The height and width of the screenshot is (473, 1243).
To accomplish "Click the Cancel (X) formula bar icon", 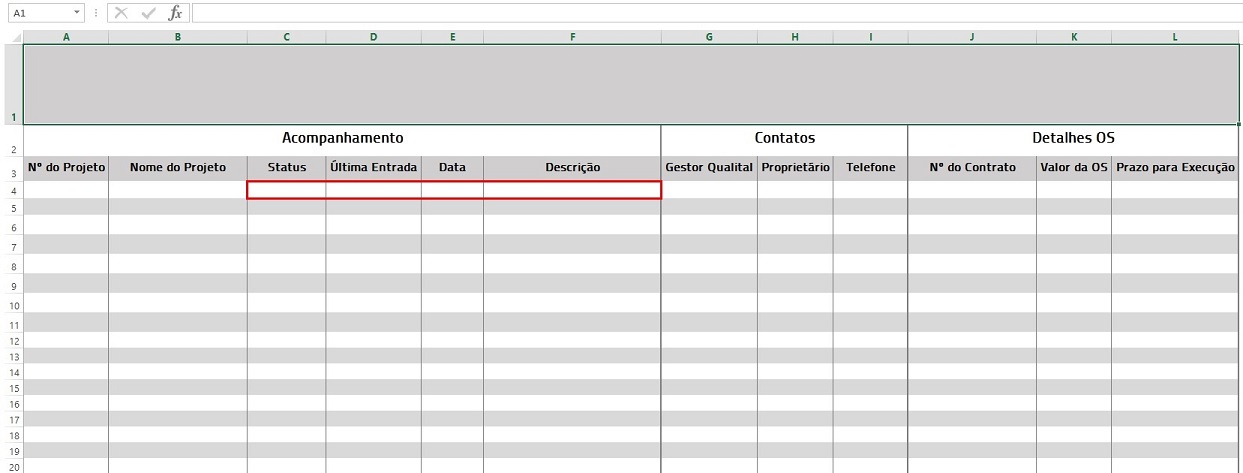I will tap(122, 13).
